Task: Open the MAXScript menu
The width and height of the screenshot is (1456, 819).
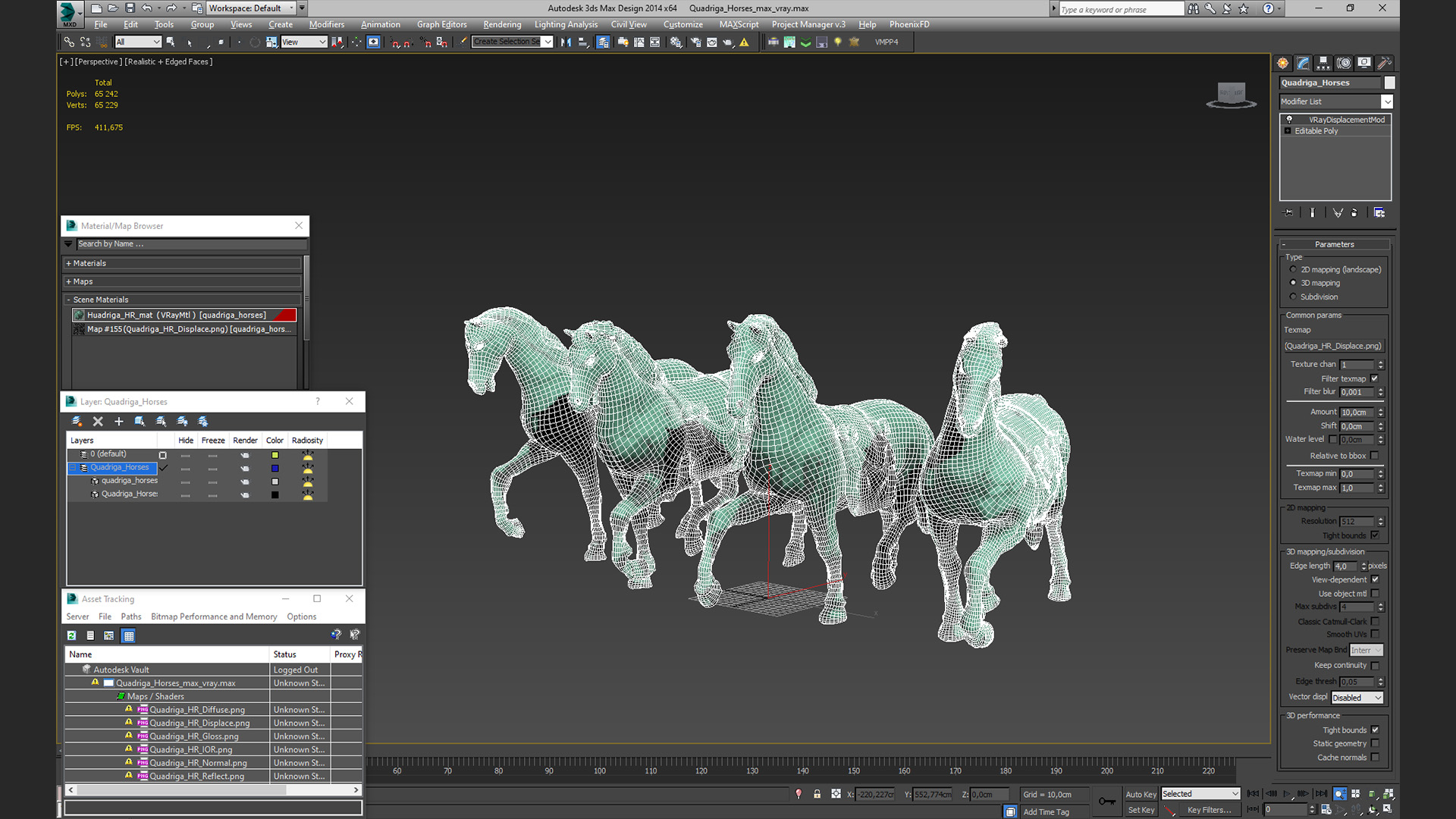Action: pos(739,24)
